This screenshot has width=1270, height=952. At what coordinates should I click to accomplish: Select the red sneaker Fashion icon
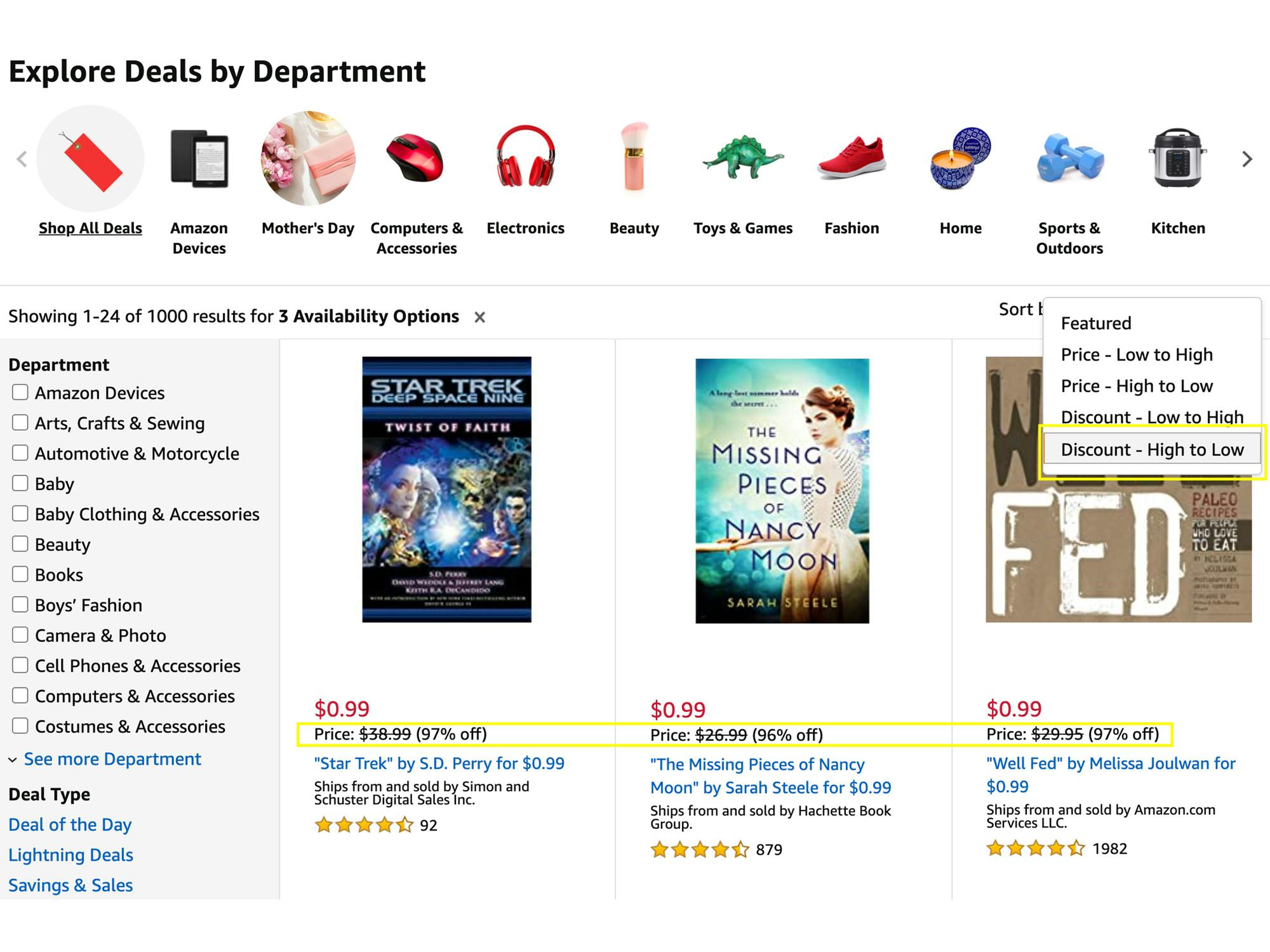pos(852,159)
